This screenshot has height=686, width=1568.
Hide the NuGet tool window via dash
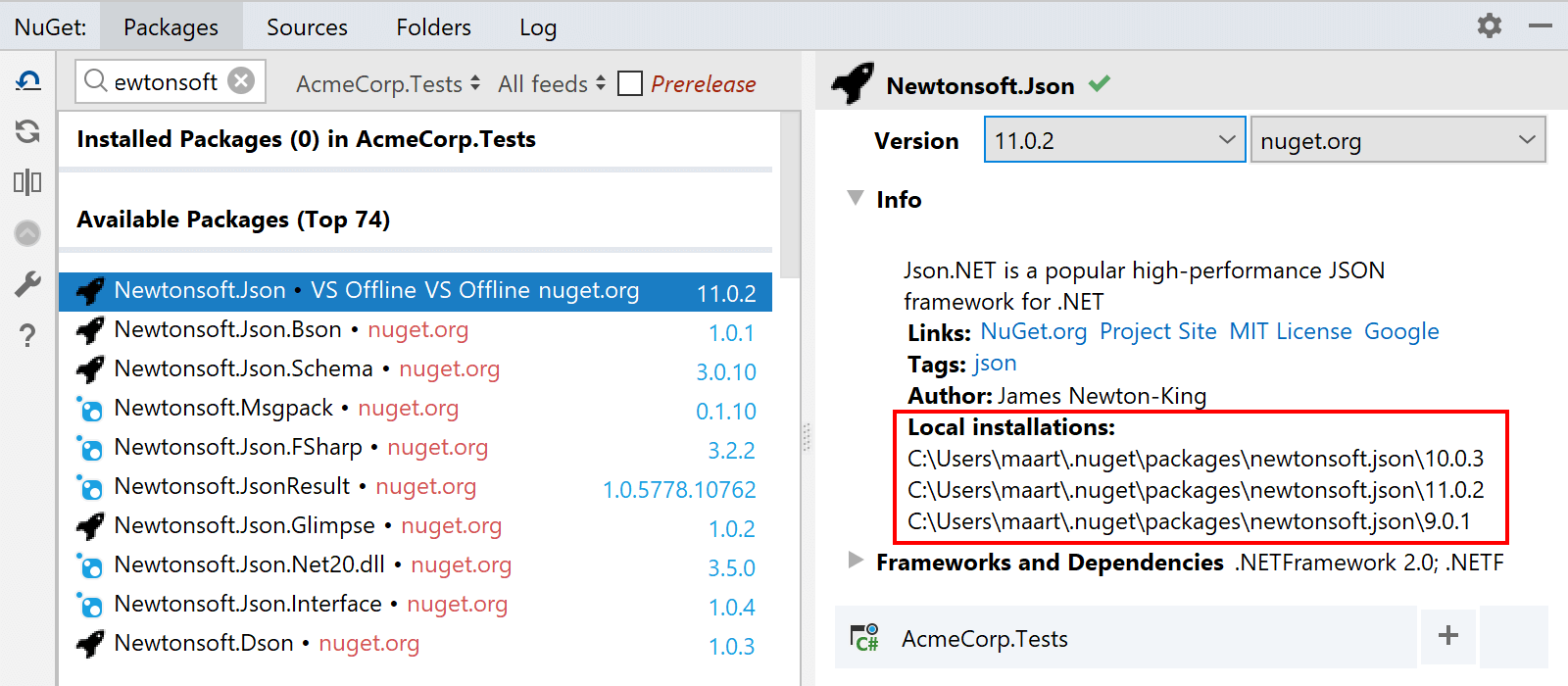pyautogui.click(x=1541, y=26)
